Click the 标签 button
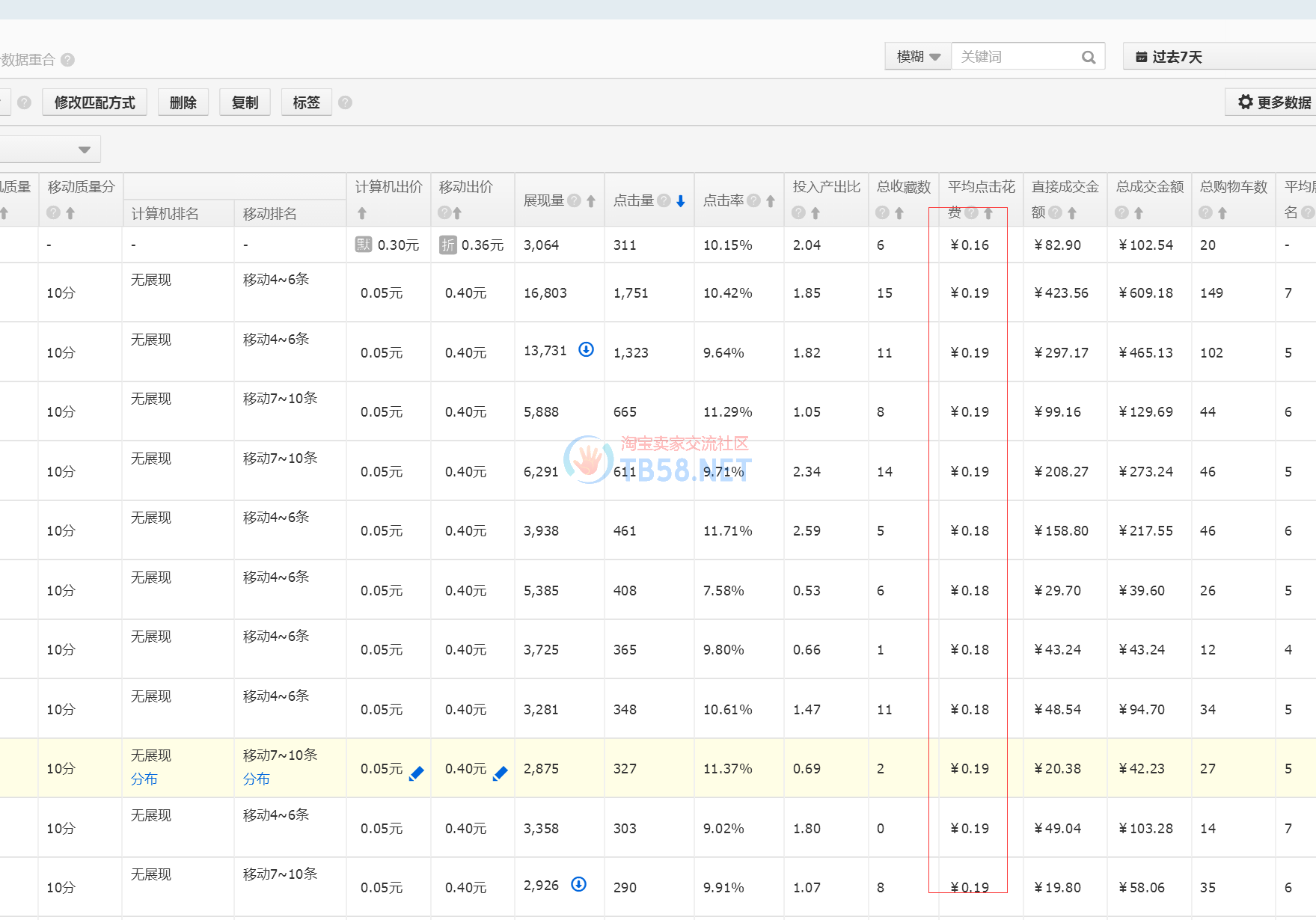1316x920 pixels. (x=306, y=102)
